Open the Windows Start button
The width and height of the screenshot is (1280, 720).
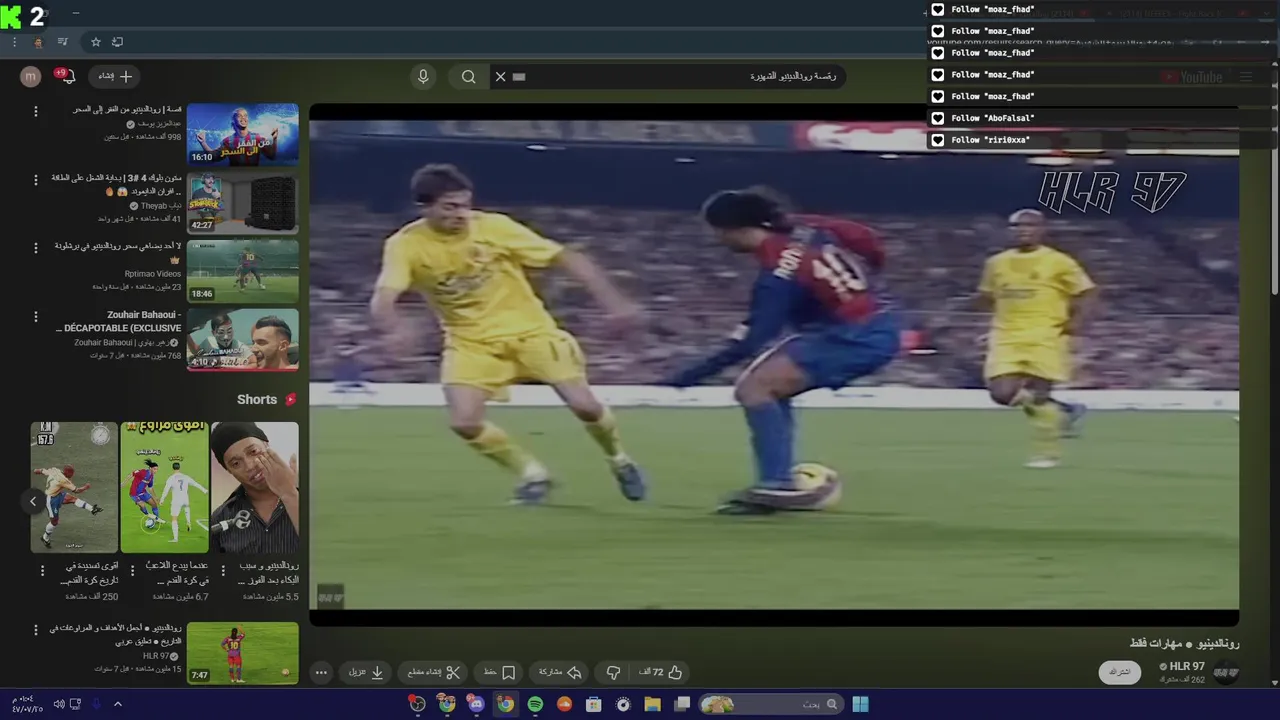[x=860, y=704]
